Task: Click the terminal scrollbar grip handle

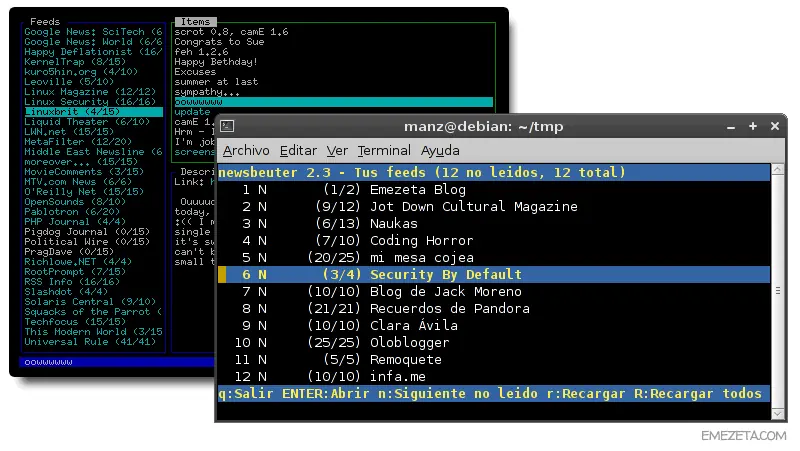Action: pyautogui.click(x=778, y=290)
